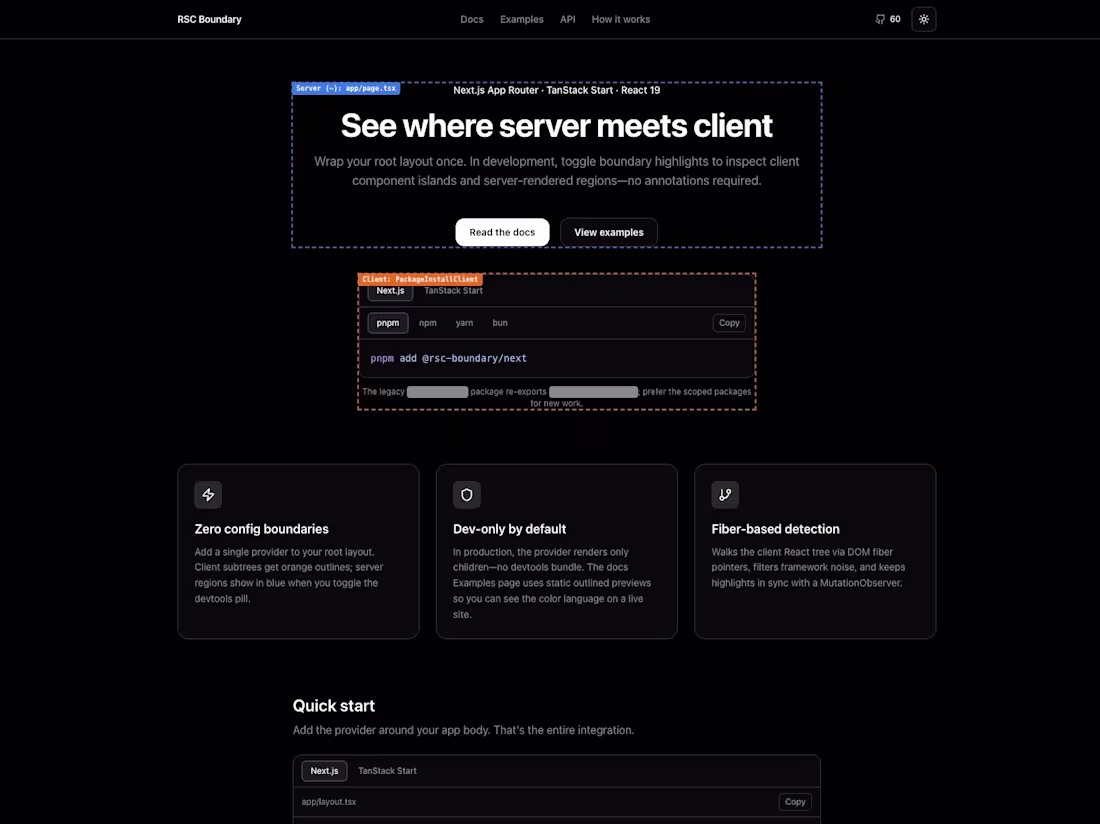Click the shield icon on Dev-only by default card
The image size is (1100, 824).
point(466,494)
